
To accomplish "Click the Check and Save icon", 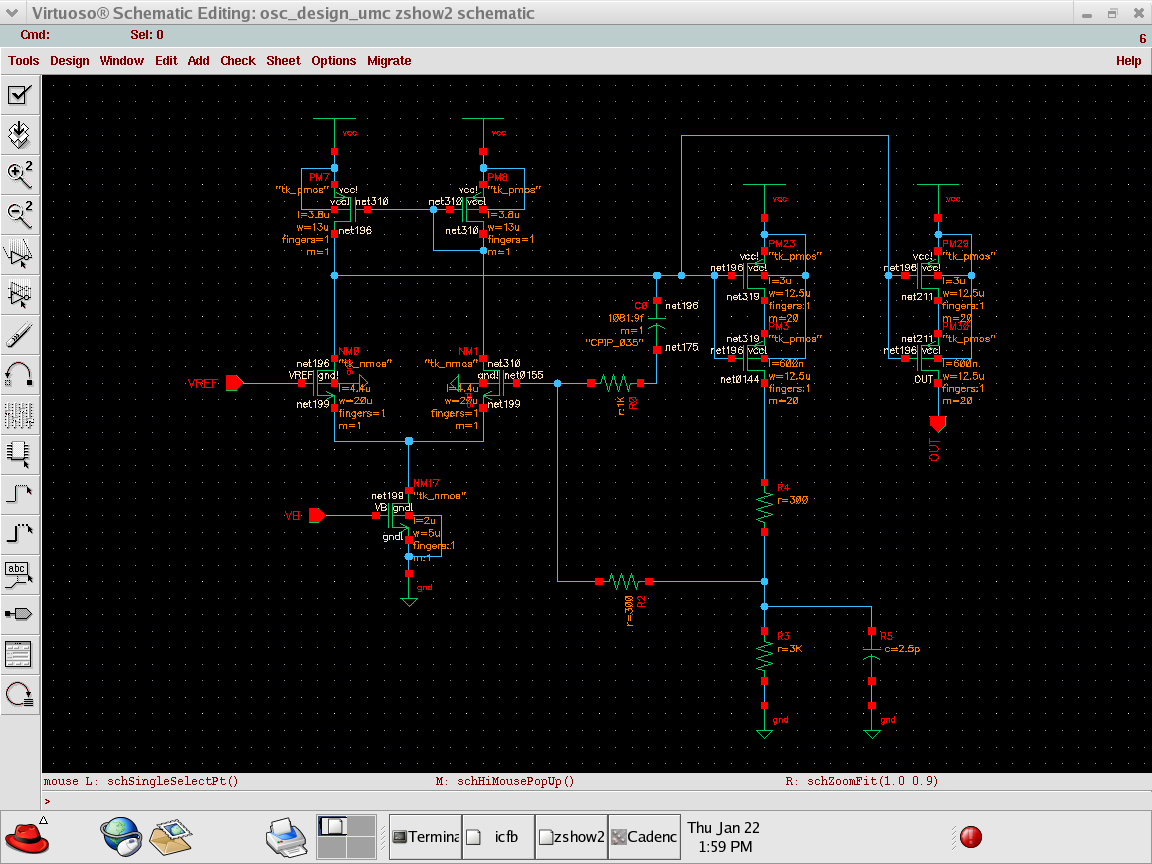I will tap(20, 95).
